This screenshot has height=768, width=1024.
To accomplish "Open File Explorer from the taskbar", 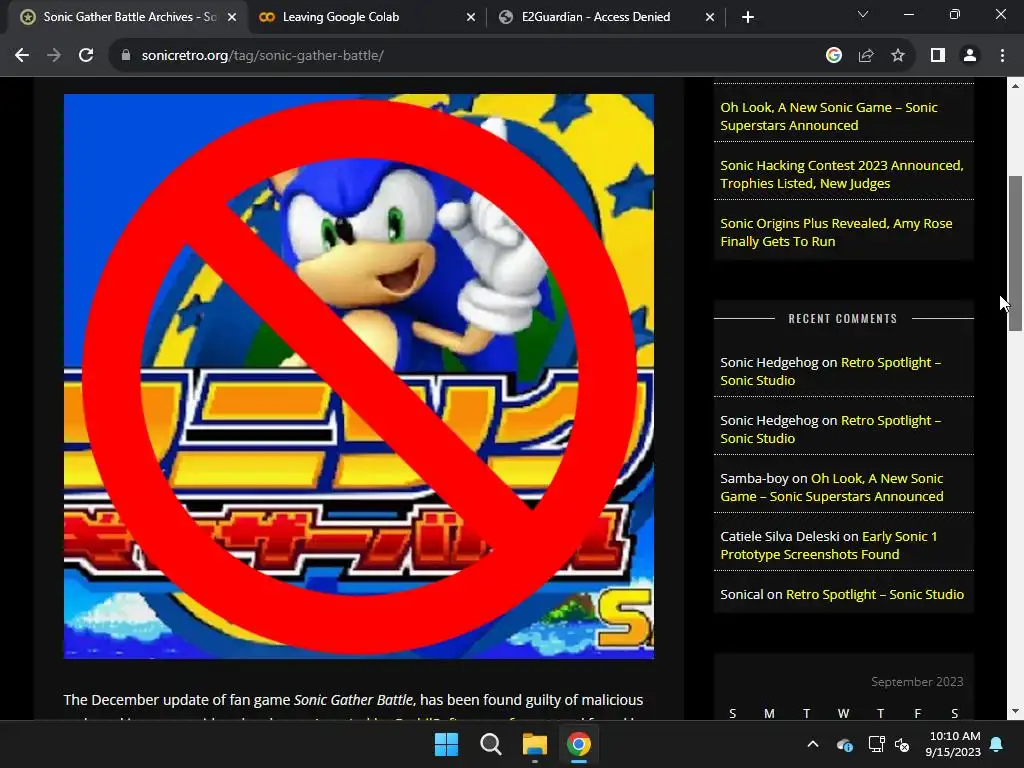I will pos(534,744).
